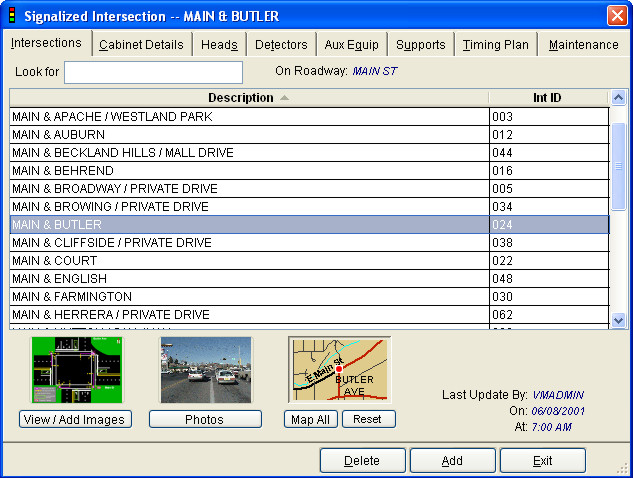Click Int ID cell 022
The width and height of the screenshot is (633, 478).
click(x=549, y=260)
